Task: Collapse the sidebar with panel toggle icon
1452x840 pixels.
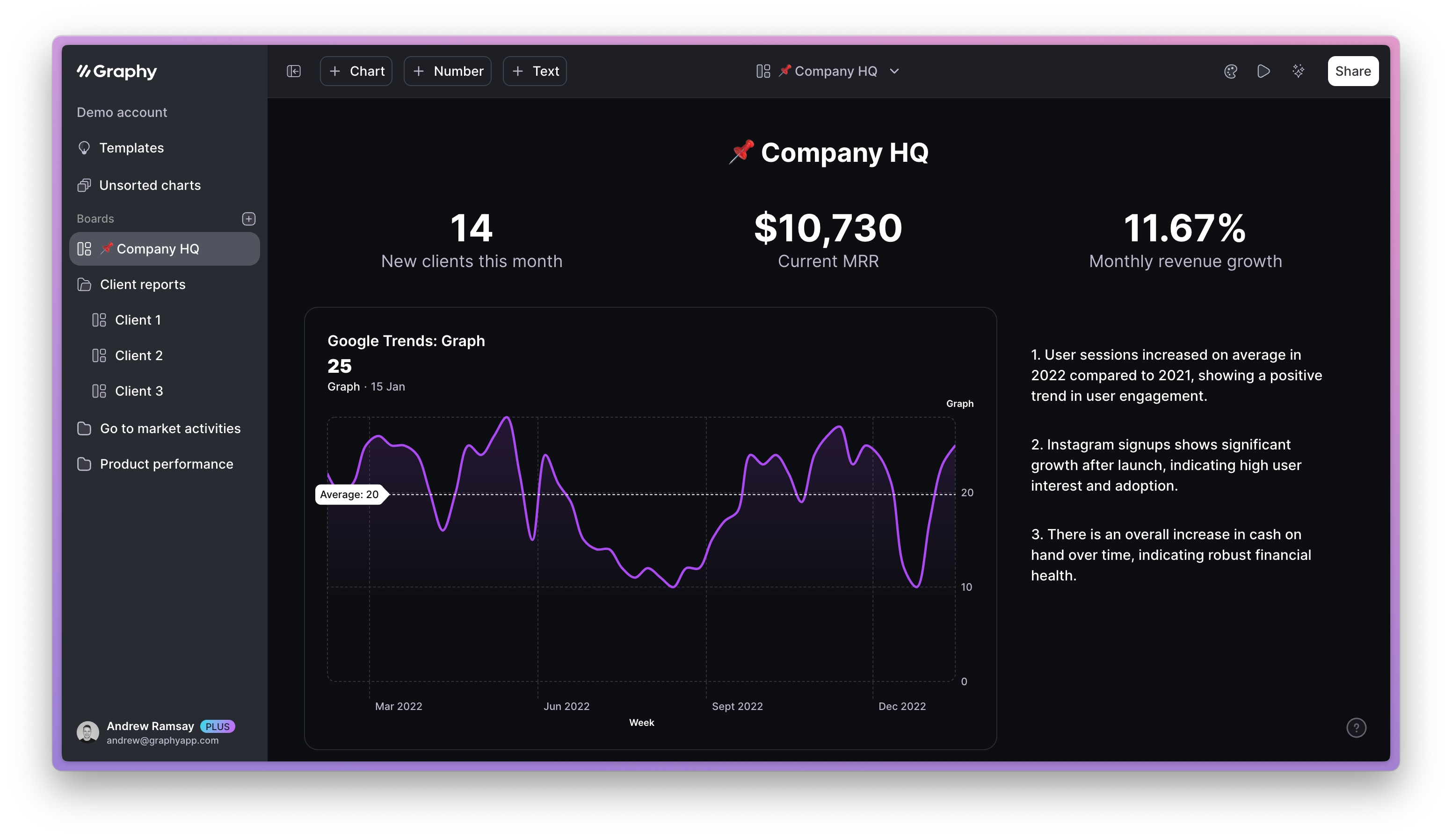Action: (x=294, y=71)
